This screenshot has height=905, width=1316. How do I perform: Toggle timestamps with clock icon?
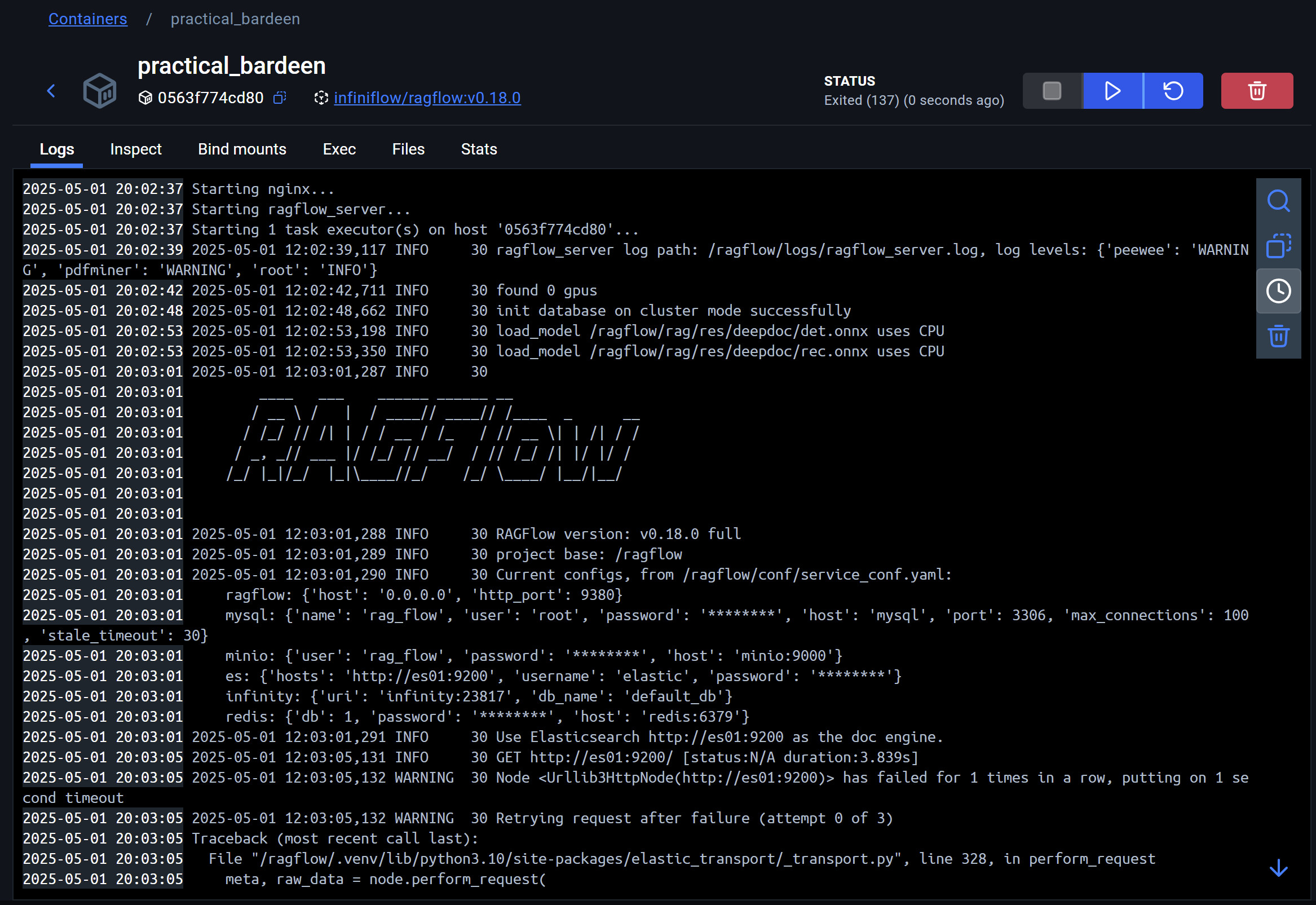(x=1278, y=291)
